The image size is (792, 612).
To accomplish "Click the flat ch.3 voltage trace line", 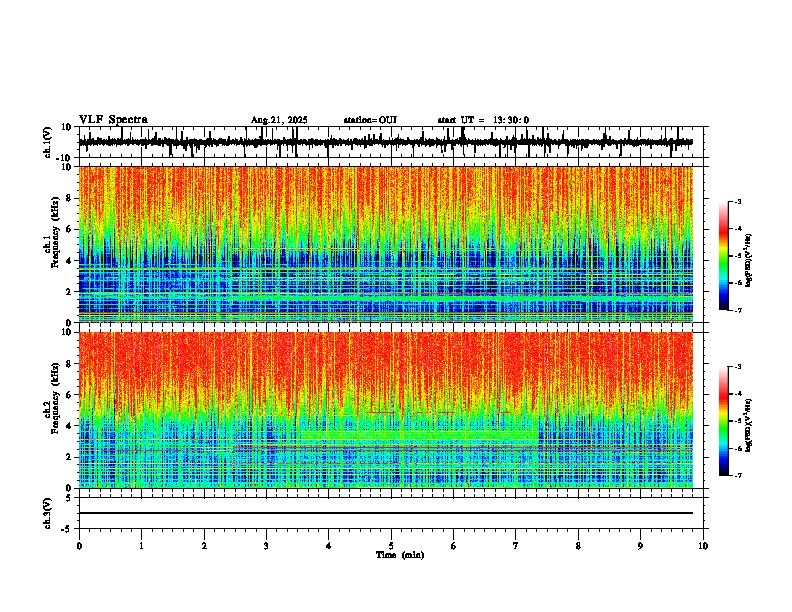I will coord(386,513).
